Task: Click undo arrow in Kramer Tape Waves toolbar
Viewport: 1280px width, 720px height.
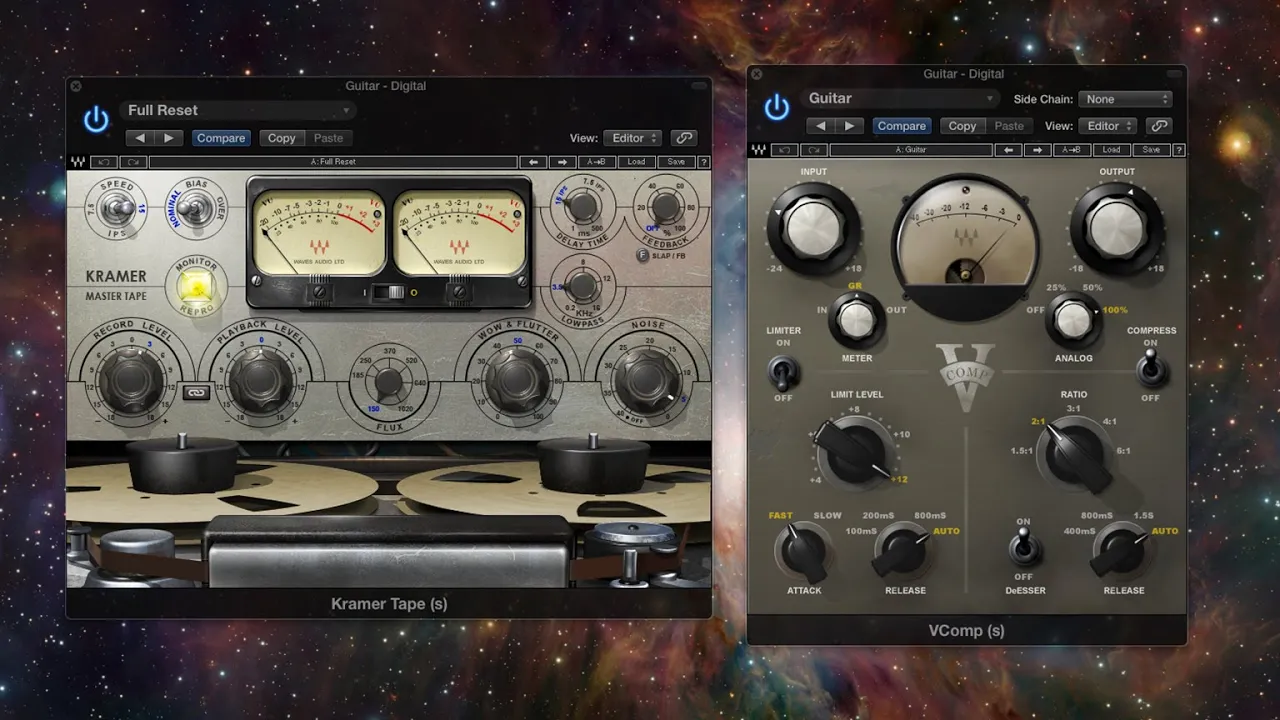Action: [104, 162]
